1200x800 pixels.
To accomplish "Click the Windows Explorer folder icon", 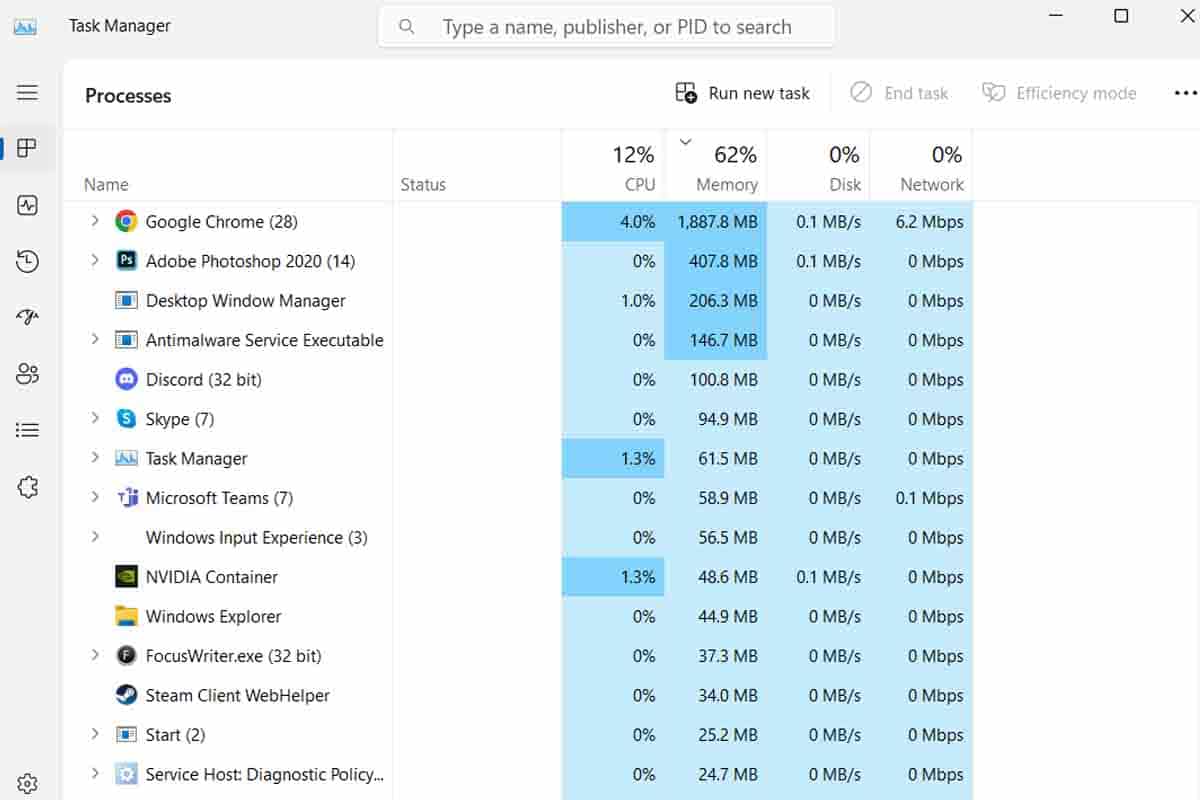I will coord(126,616).
